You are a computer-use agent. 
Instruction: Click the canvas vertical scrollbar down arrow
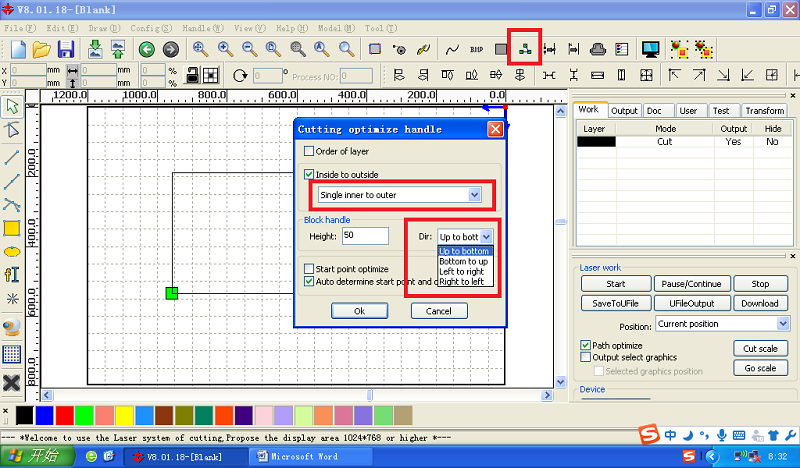pos(561,382)
